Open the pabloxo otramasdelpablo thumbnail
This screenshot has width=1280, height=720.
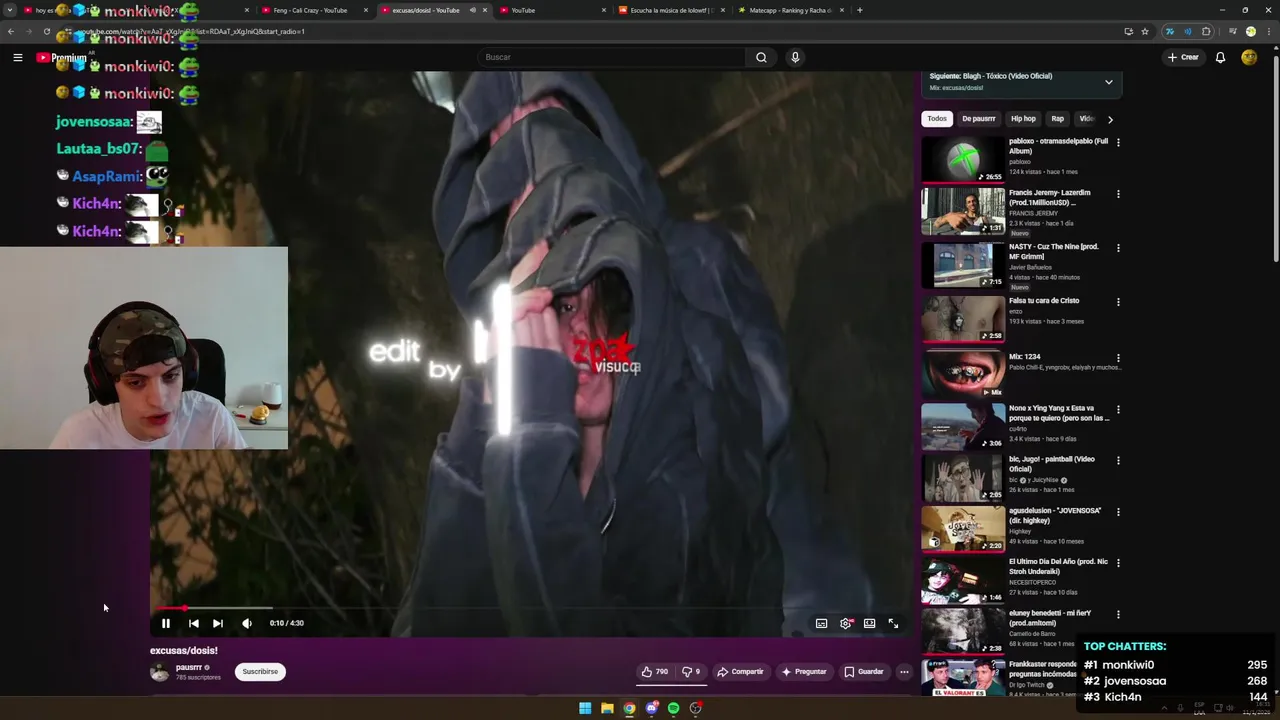pos(963,160)
